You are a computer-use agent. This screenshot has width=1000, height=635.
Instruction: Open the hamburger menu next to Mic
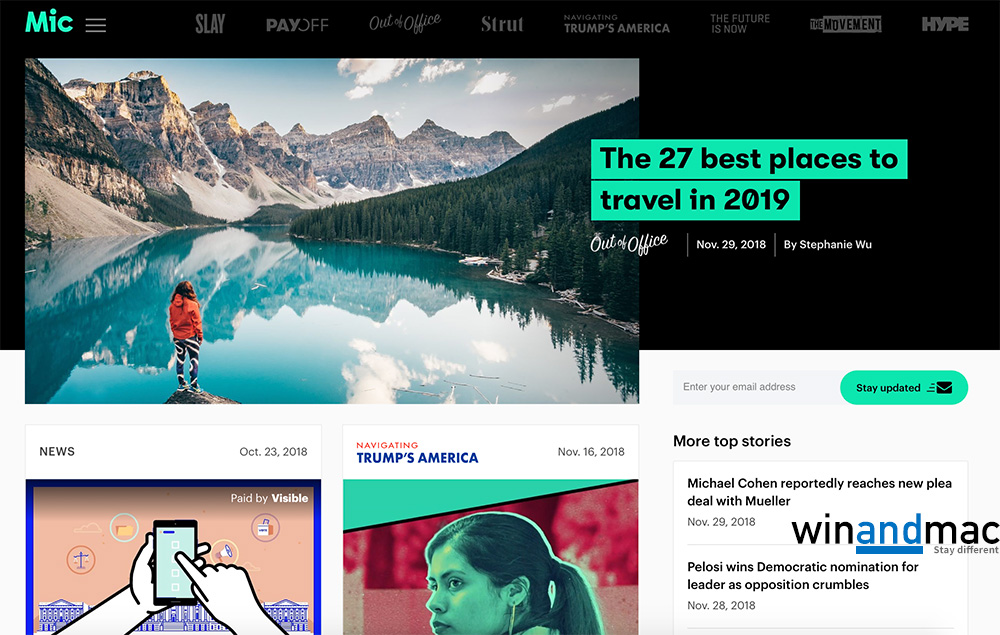coord(96,25)
